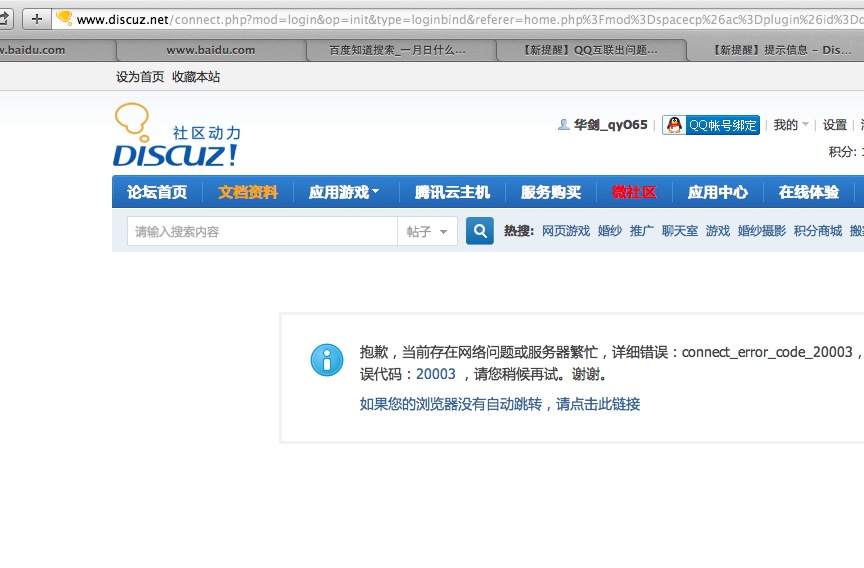Open the 论坛首页 navigation item
This screenshot has height=568, width=864.
tap(157, 192)
